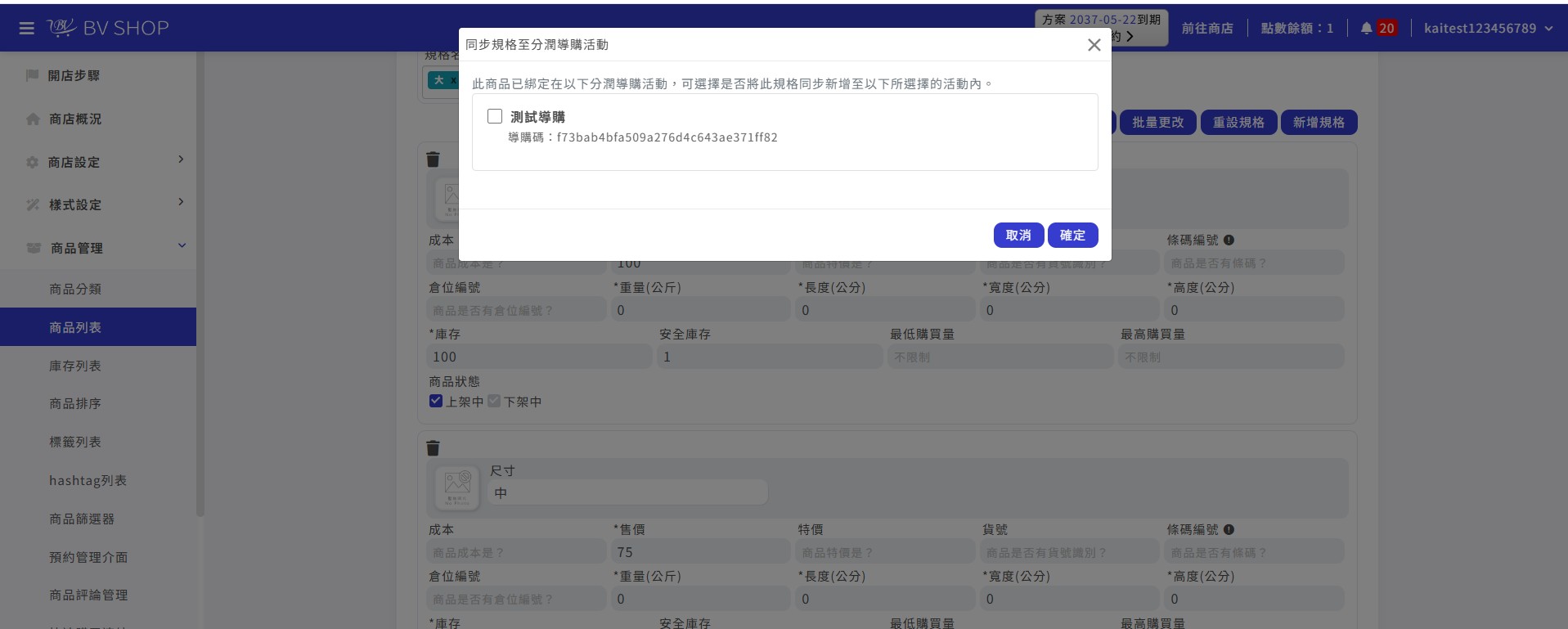Click the 取消 button in the dialog

coord(1018,235)
